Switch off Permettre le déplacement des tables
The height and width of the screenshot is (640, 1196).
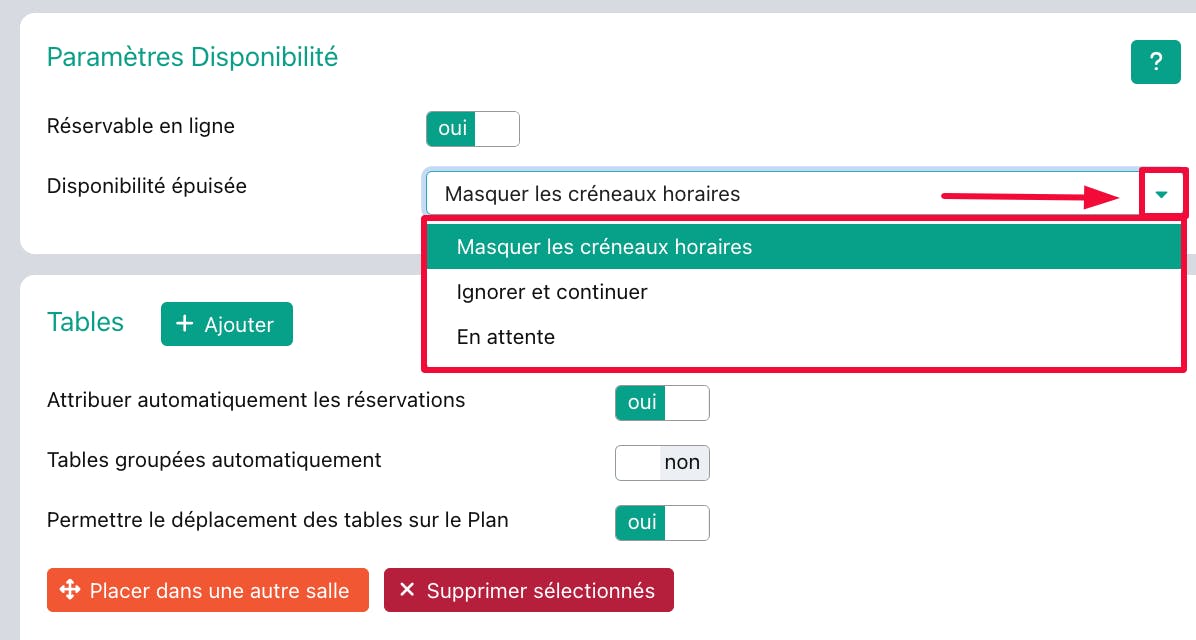[x=661, y=523]
